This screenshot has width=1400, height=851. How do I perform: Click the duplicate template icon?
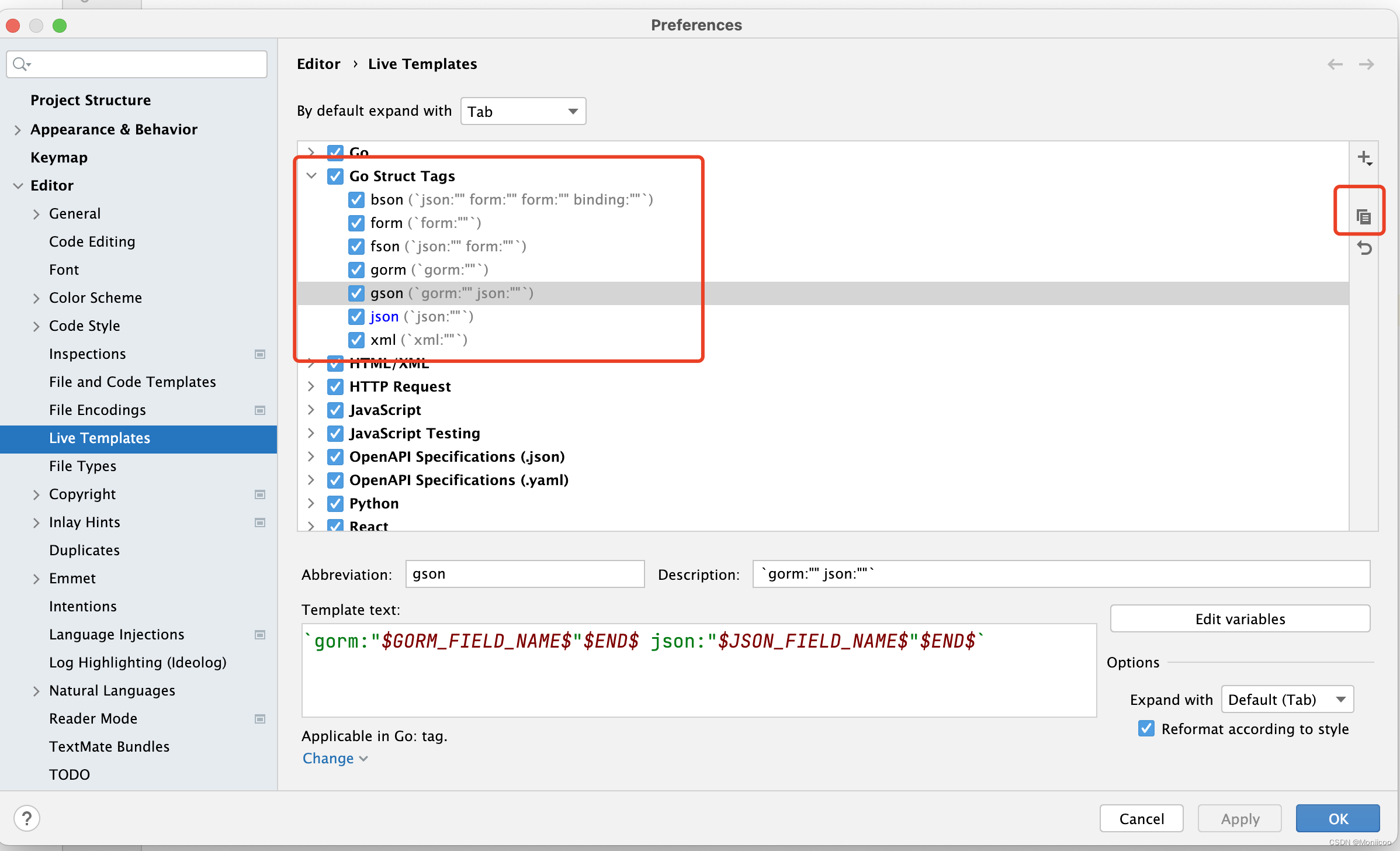1363,217
